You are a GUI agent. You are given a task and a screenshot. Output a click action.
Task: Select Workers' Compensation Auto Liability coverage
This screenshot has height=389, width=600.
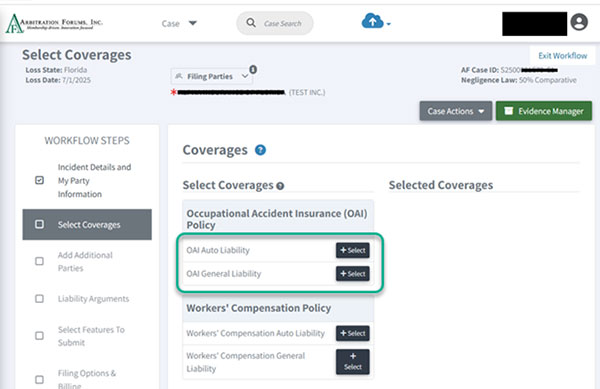point(352,333)
